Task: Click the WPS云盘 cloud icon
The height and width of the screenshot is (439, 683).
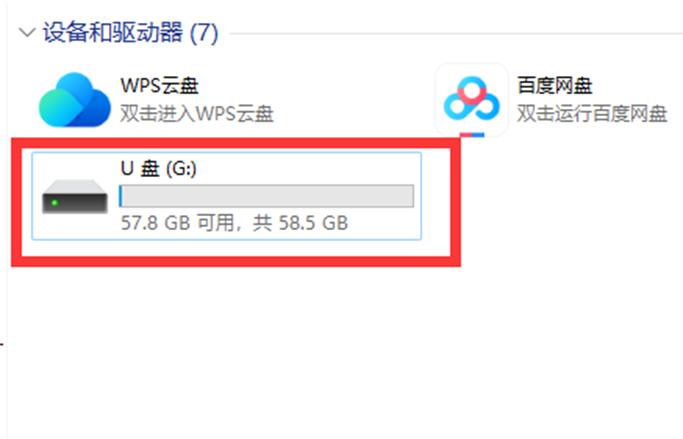Action: (x=74, y=100)
